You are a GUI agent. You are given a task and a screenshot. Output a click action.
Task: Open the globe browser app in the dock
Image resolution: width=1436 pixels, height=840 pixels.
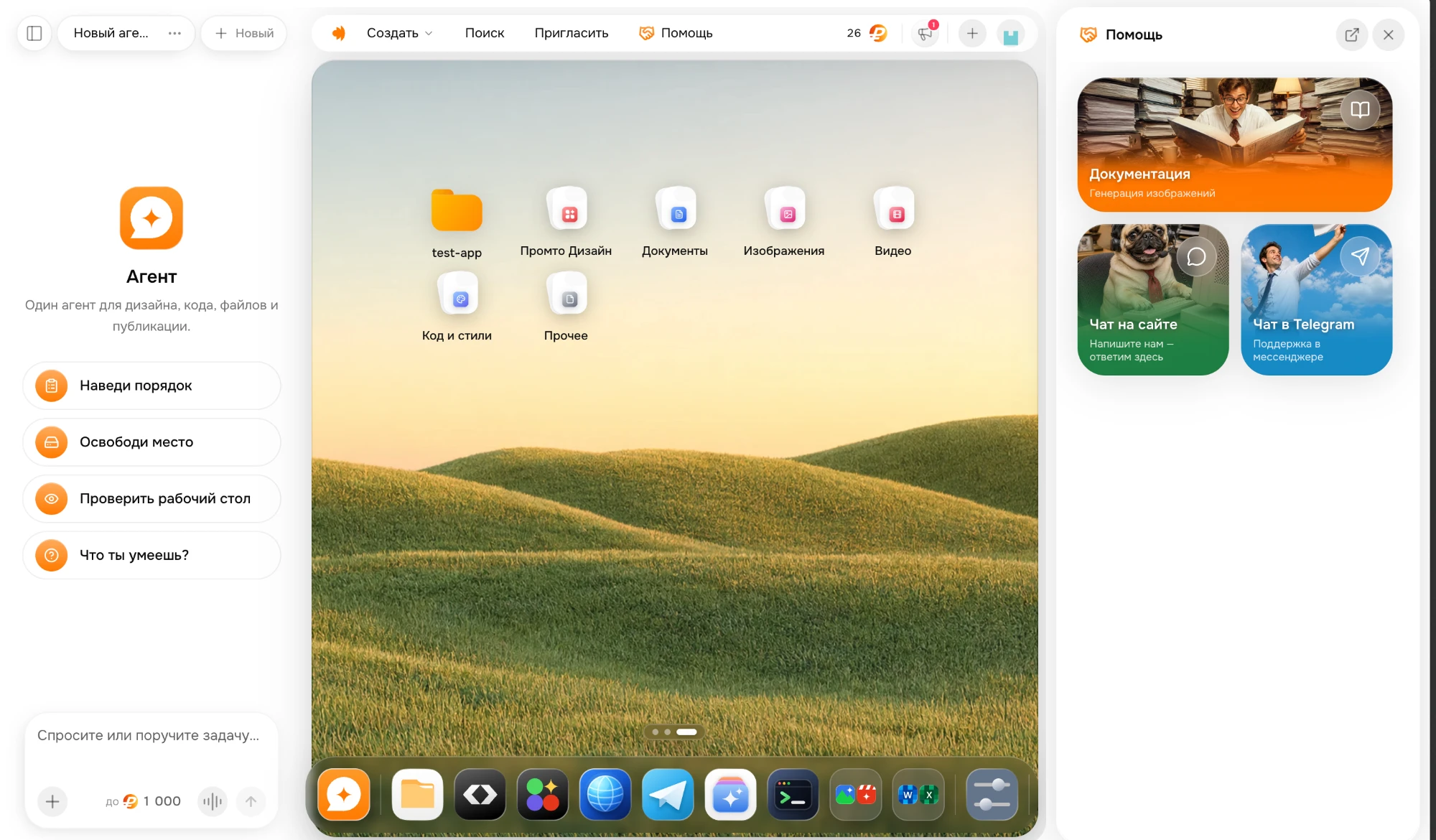point(605,795)
